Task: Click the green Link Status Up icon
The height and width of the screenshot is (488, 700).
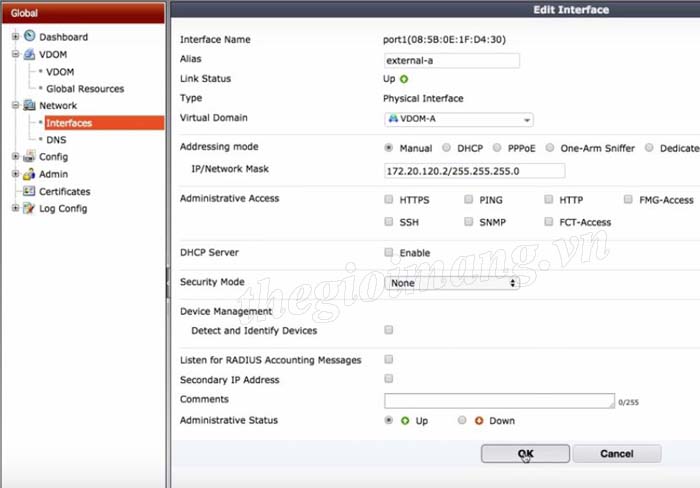Action: pos(404,79)
